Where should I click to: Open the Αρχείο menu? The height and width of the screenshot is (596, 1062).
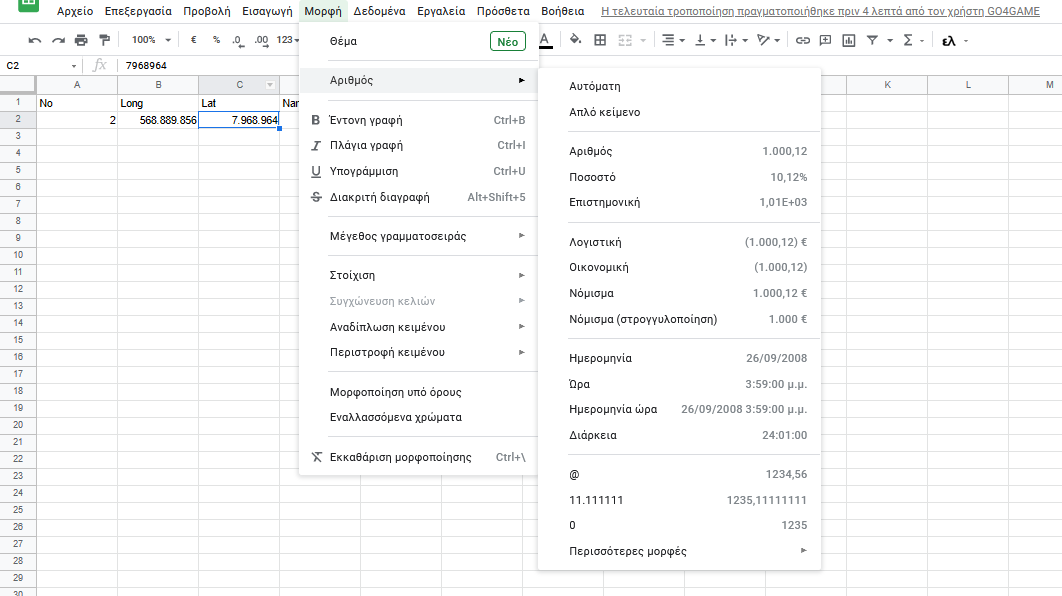click(75, 11)
